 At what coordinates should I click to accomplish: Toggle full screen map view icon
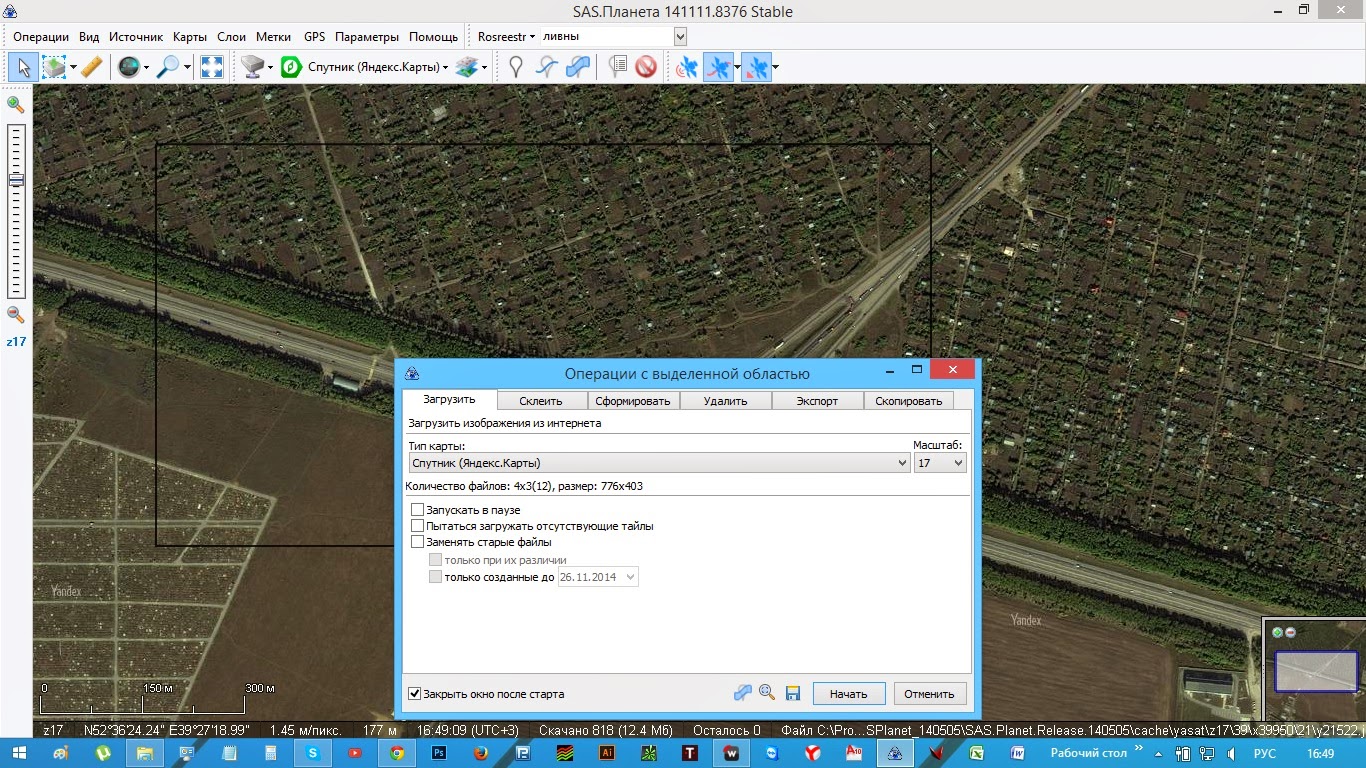click(211, 67)
